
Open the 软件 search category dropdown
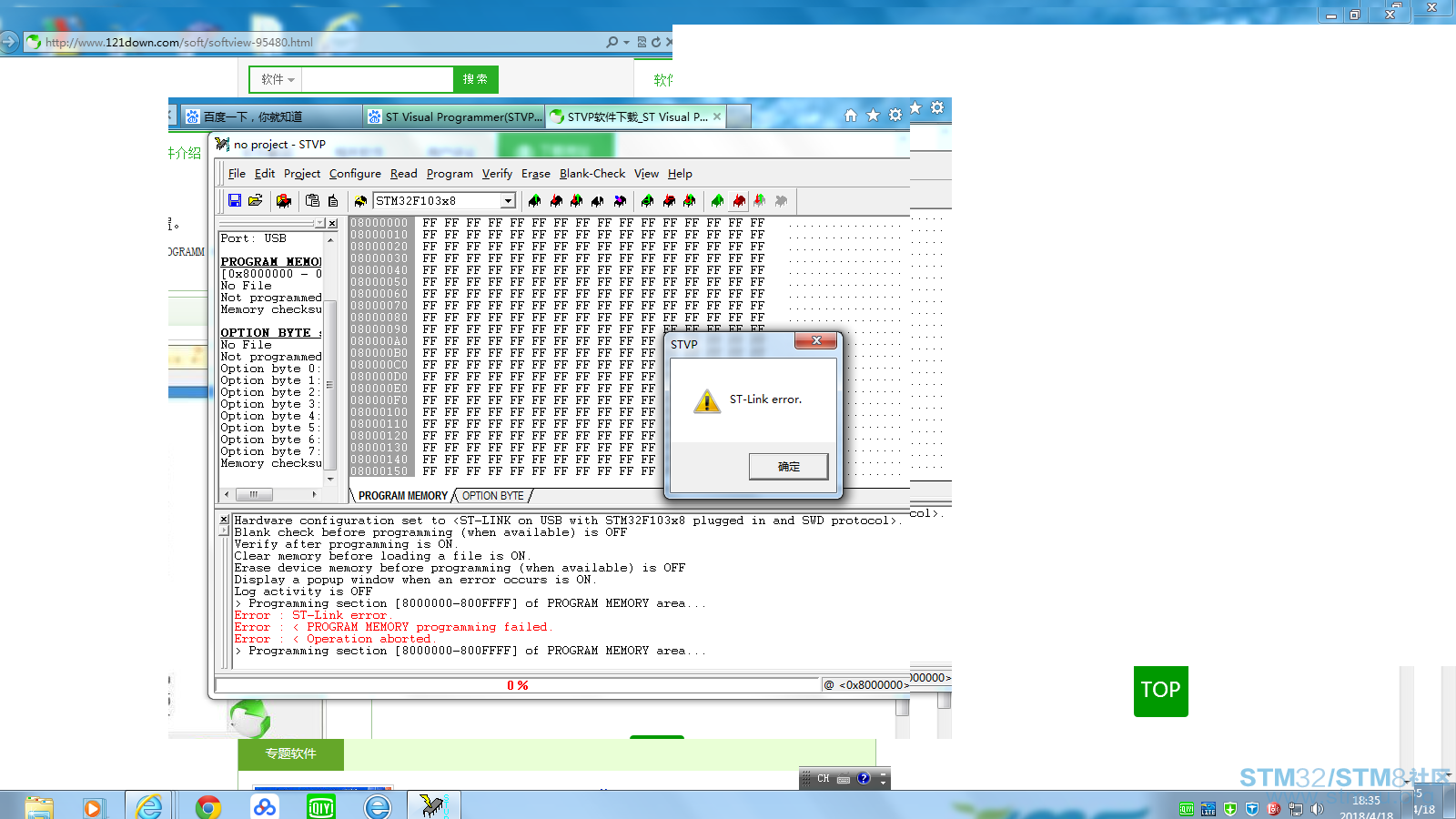click(278, 79)
